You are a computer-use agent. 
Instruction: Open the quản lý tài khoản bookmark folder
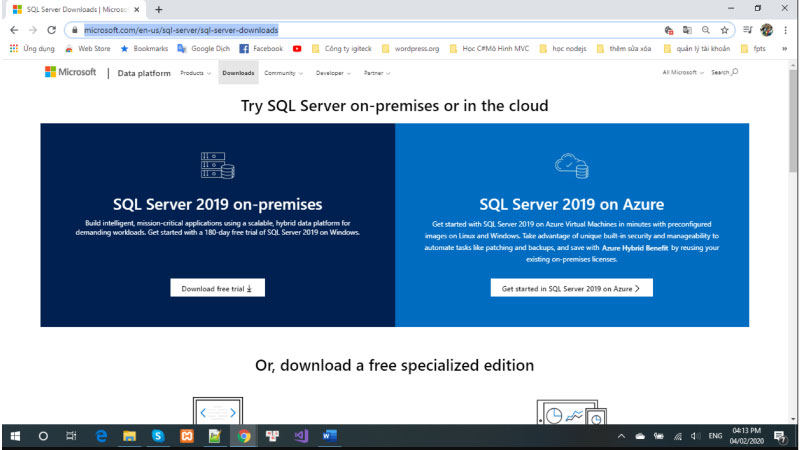pyautogui.click(x=697, y=48)
